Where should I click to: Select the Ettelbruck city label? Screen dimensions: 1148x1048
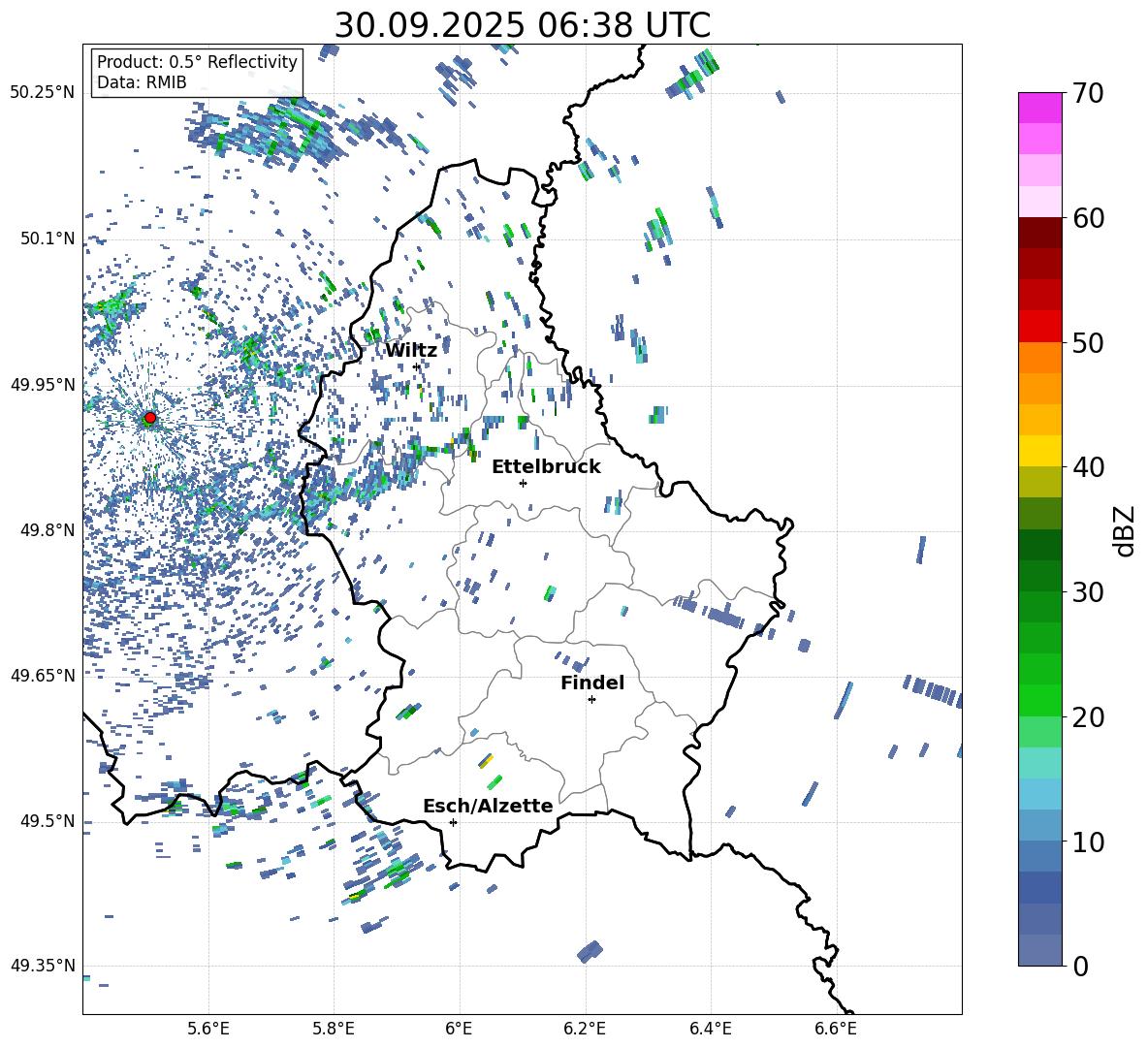pyautogui.click(x=546, y=467)
